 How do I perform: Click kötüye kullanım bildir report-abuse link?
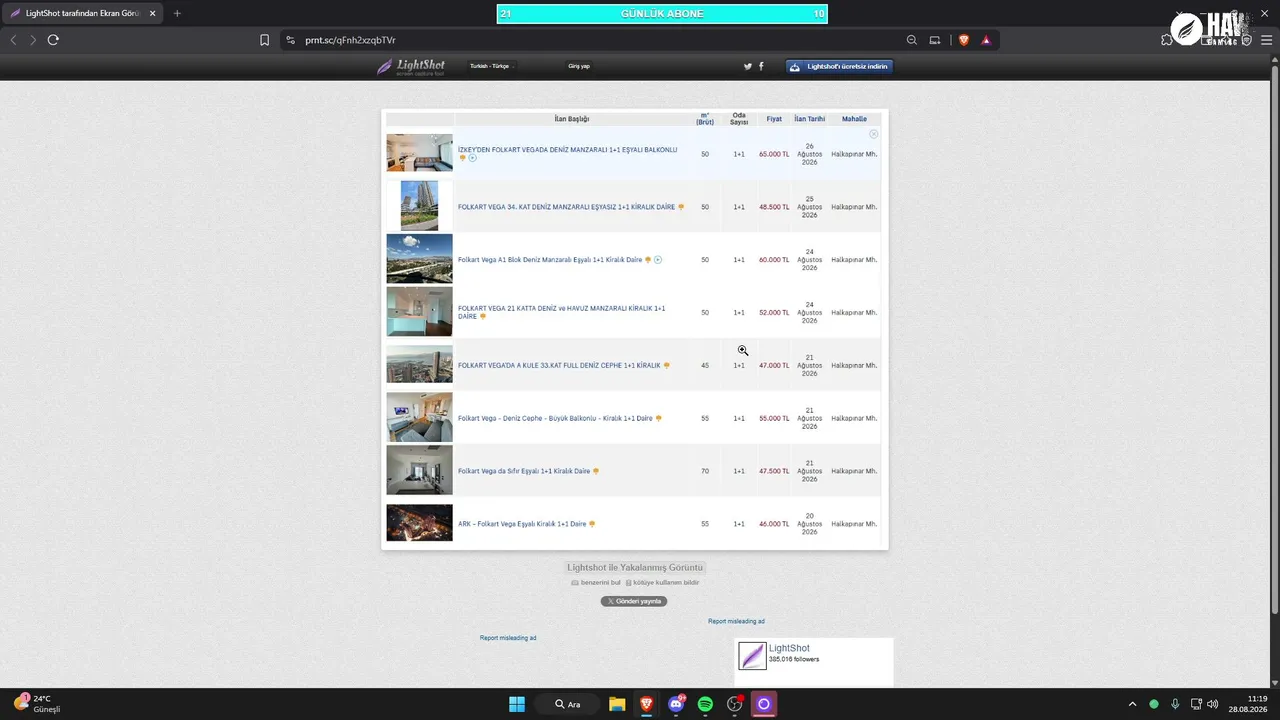point(662,582)
